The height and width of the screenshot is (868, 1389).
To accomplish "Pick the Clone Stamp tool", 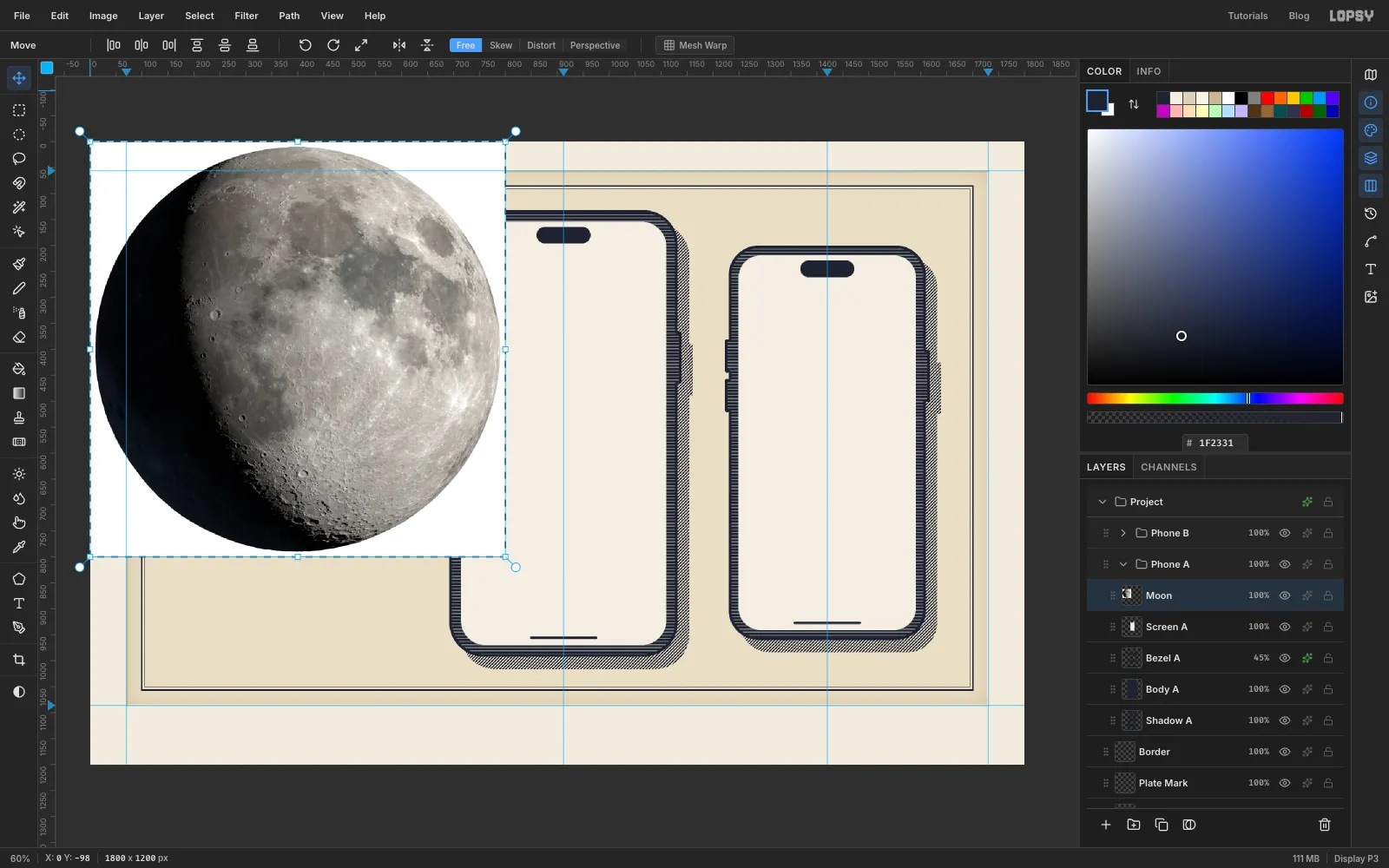I will (18, 418).
